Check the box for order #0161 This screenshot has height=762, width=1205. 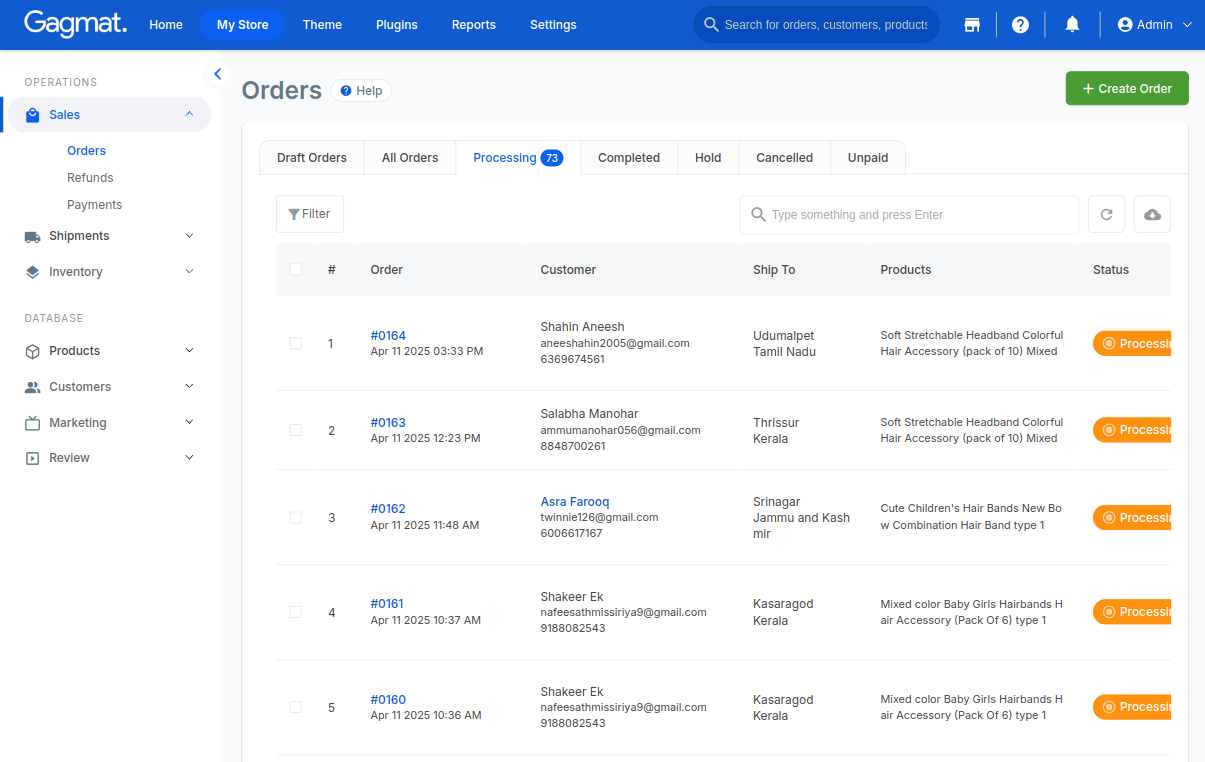tap(295, 612)
